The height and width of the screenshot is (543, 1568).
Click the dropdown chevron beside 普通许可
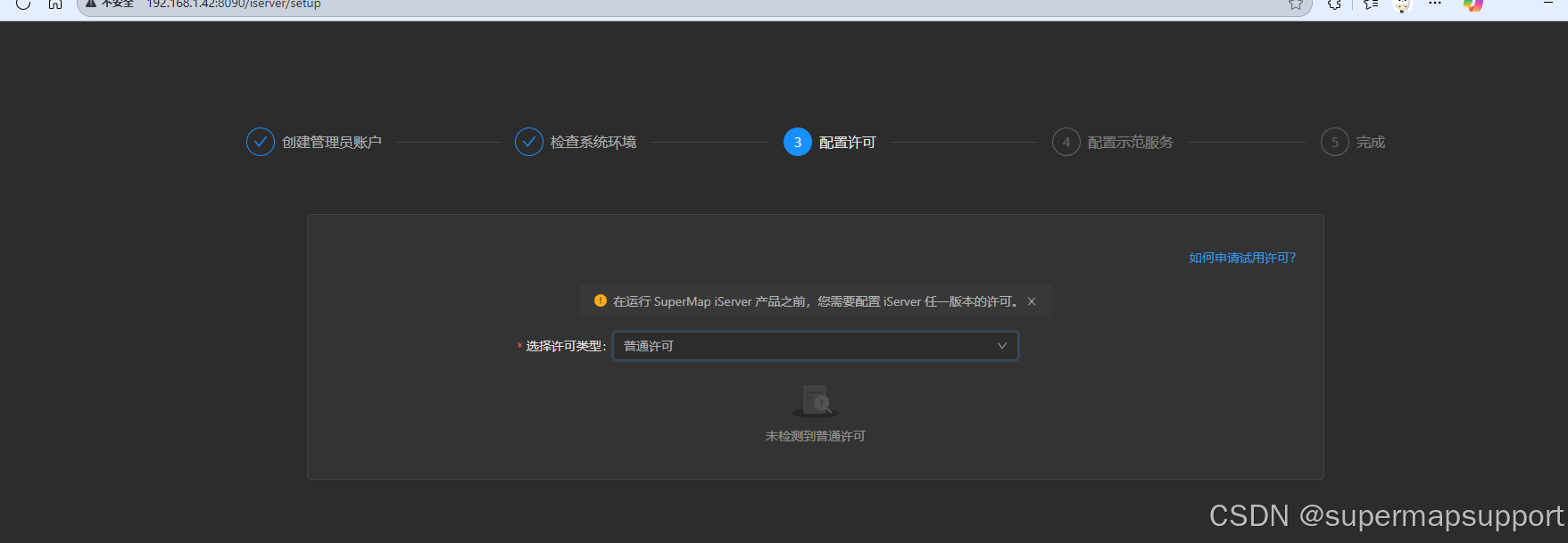tap(1001, 346)
